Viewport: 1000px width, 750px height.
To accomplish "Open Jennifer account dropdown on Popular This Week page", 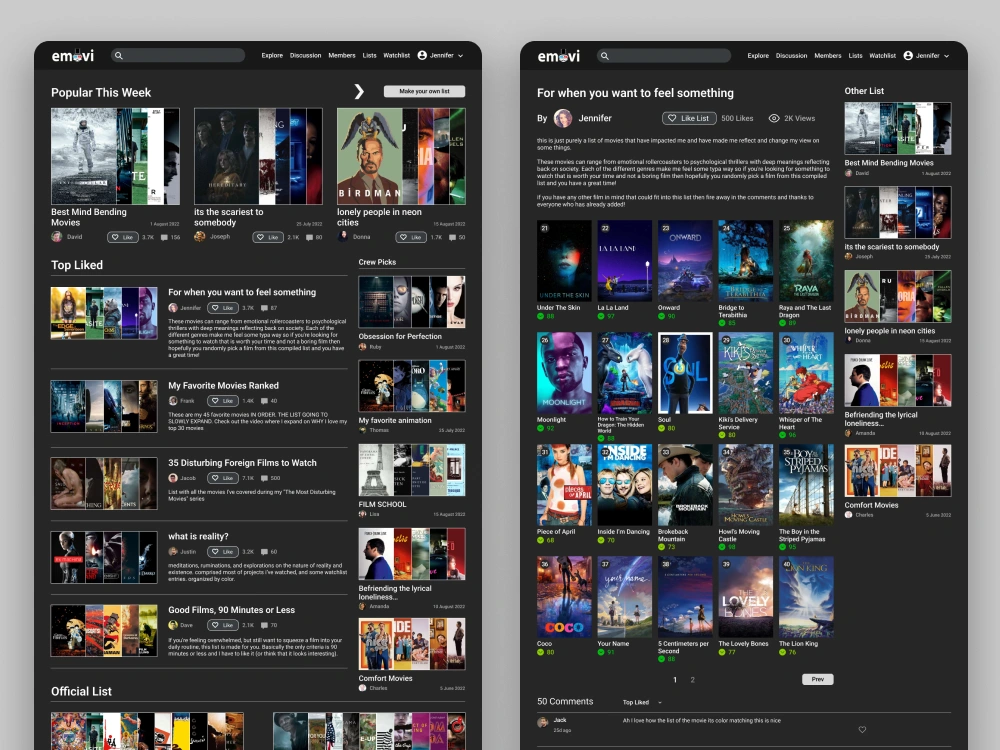I will [441, 55].
